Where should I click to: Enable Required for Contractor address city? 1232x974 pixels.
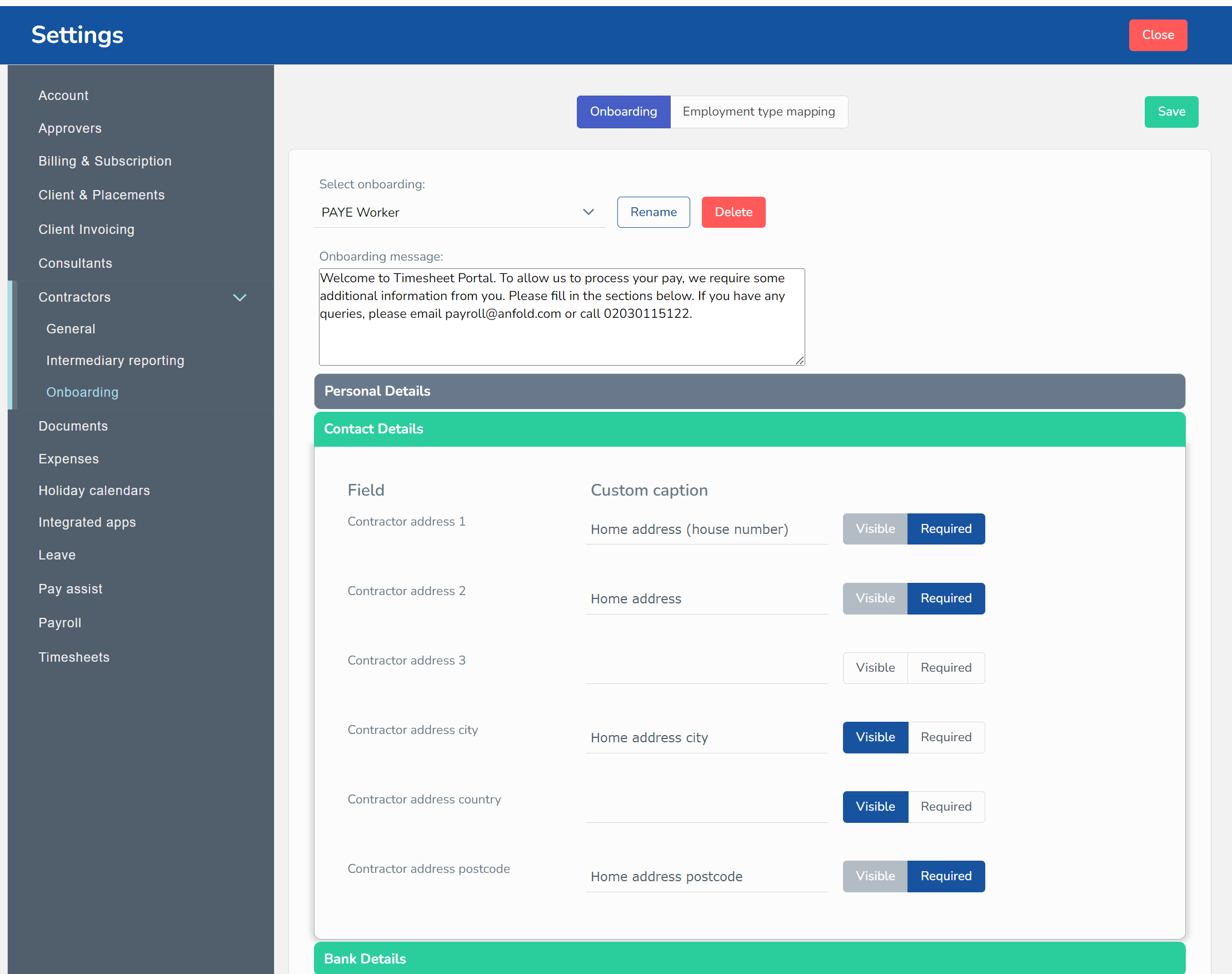(946, 737)
